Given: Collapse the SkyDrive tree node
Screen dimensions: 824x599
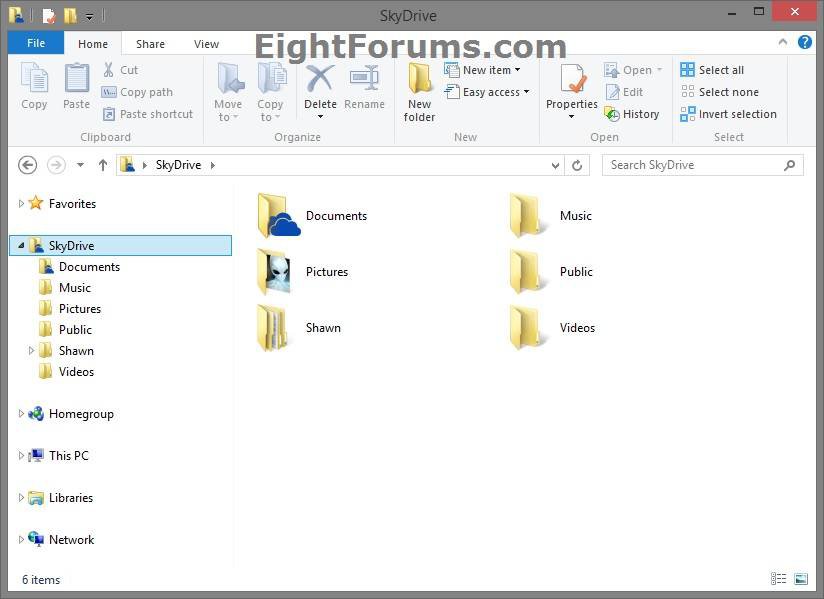Looking at the screenshot, I should 21,245.
